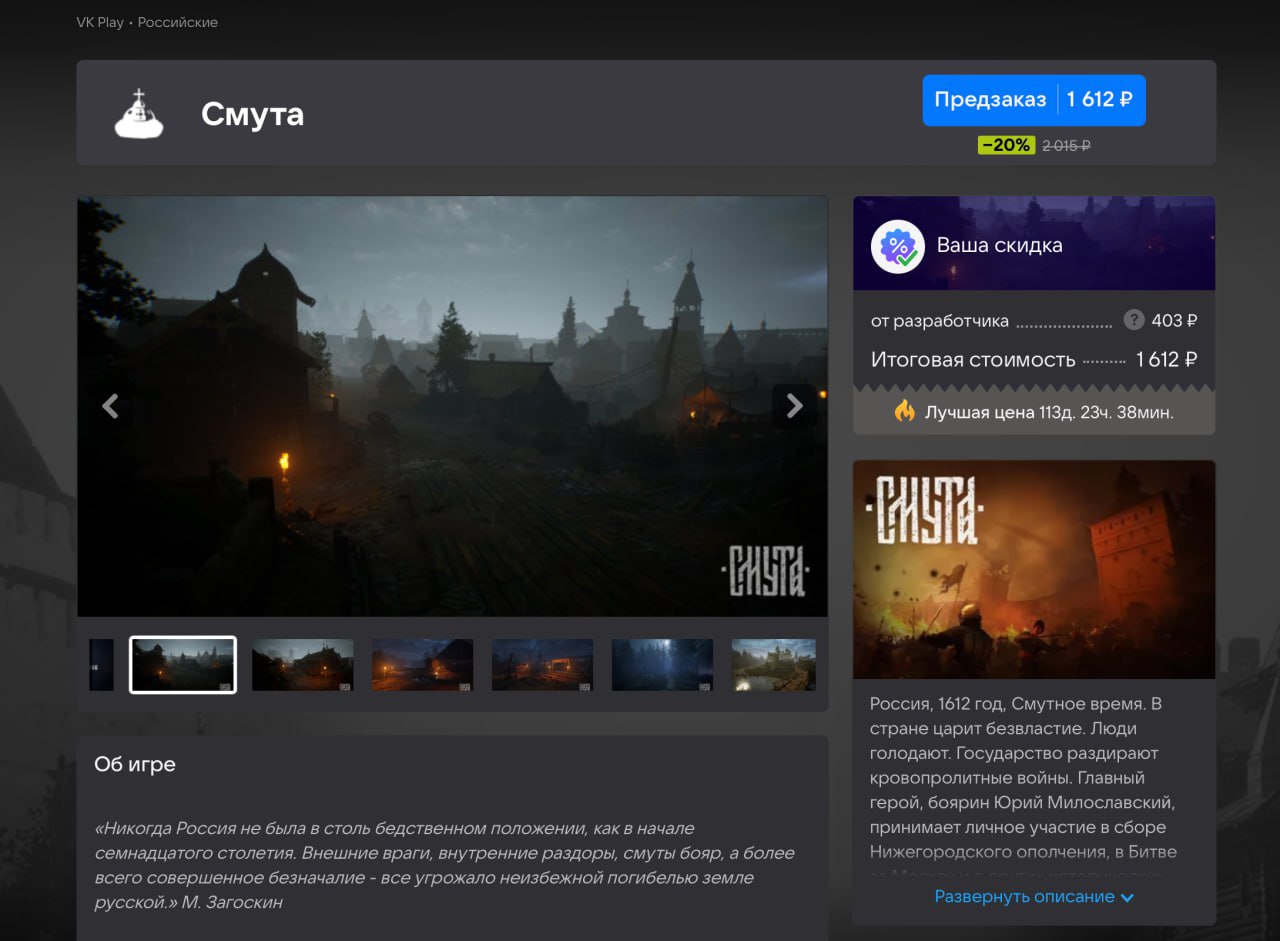Select the fifth thumbnail with blue moonlit forest
The width and height of the screenshot is (1280, 941).
(663, 665)
